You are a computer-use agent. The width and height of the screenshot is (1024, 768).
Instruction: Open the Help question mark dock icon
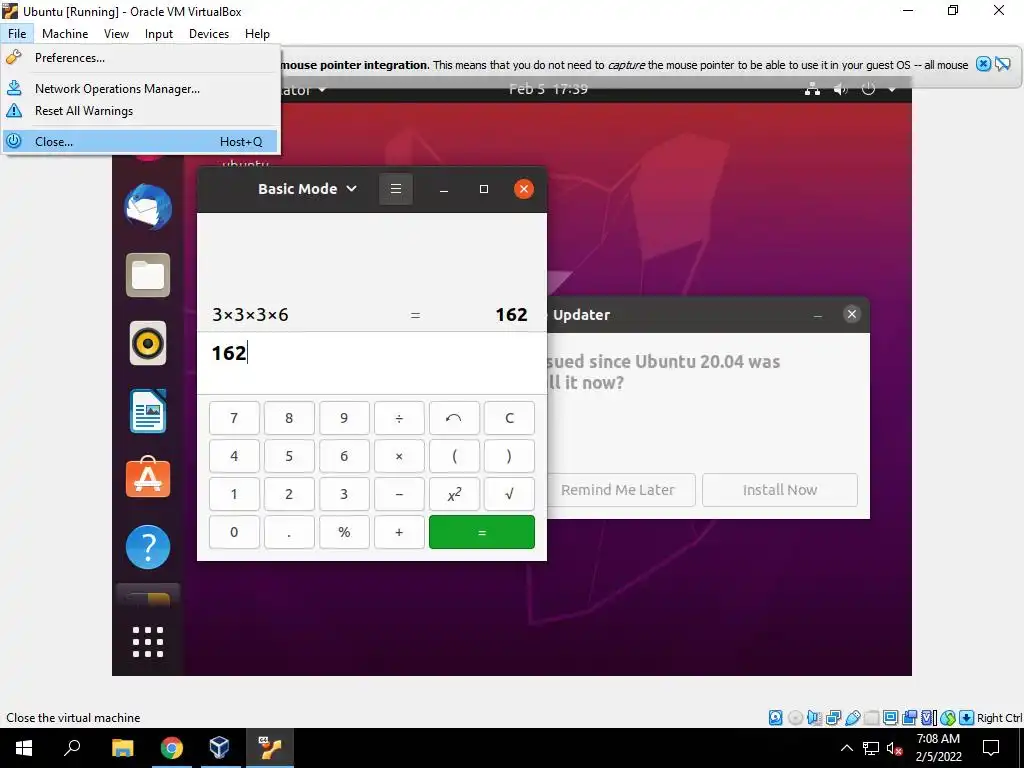(148, 547)
